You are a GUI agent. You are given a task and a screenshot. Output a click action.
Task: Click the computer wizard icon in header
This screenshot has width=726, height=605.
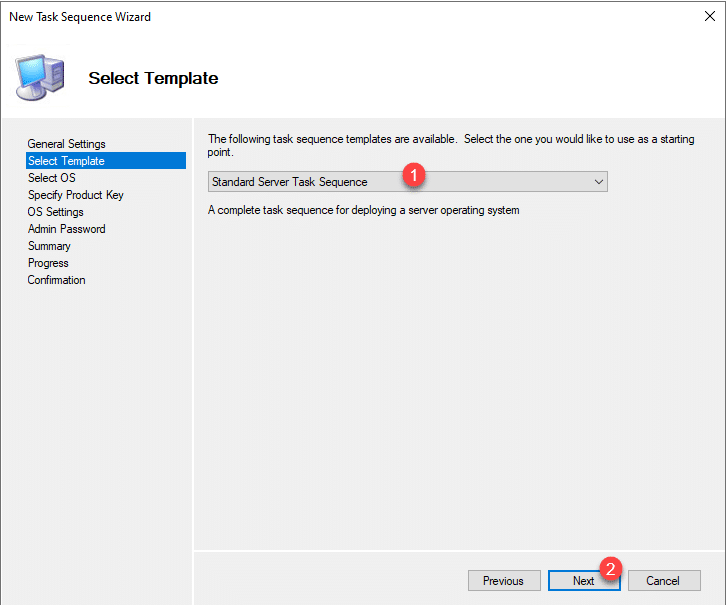click(x=40, y=76)
